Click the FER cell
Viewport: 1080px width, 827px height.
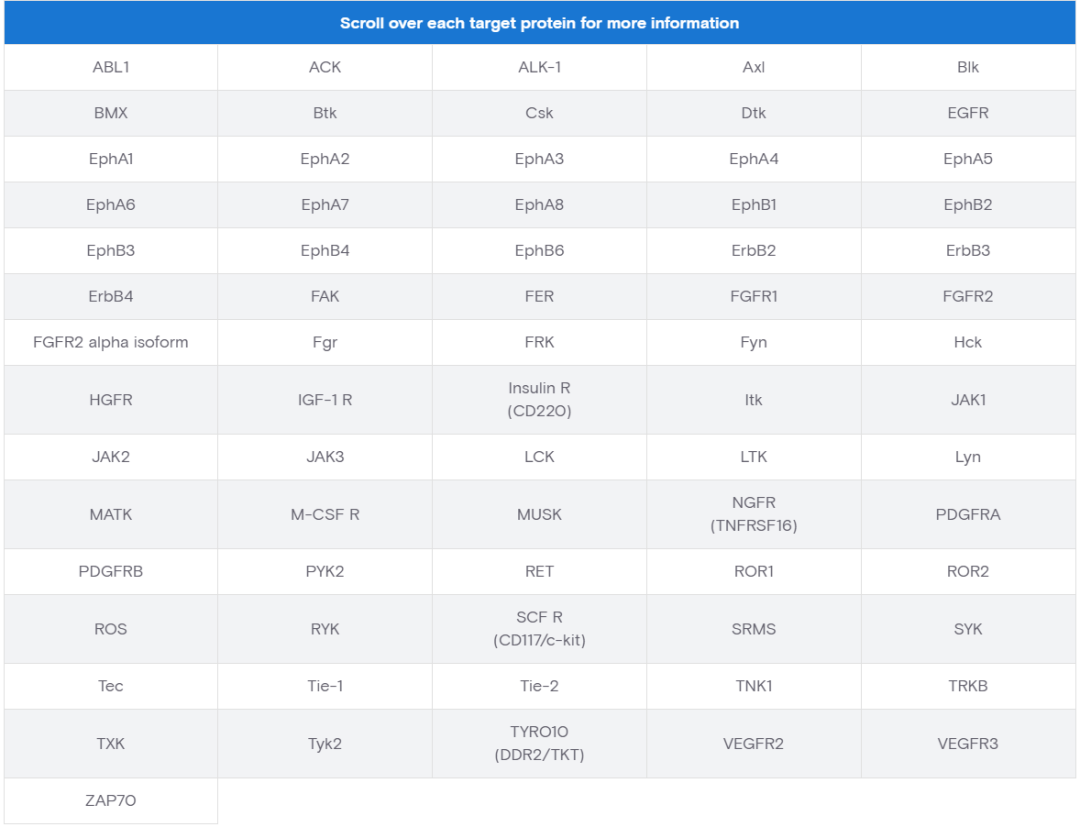click(539, 297)
